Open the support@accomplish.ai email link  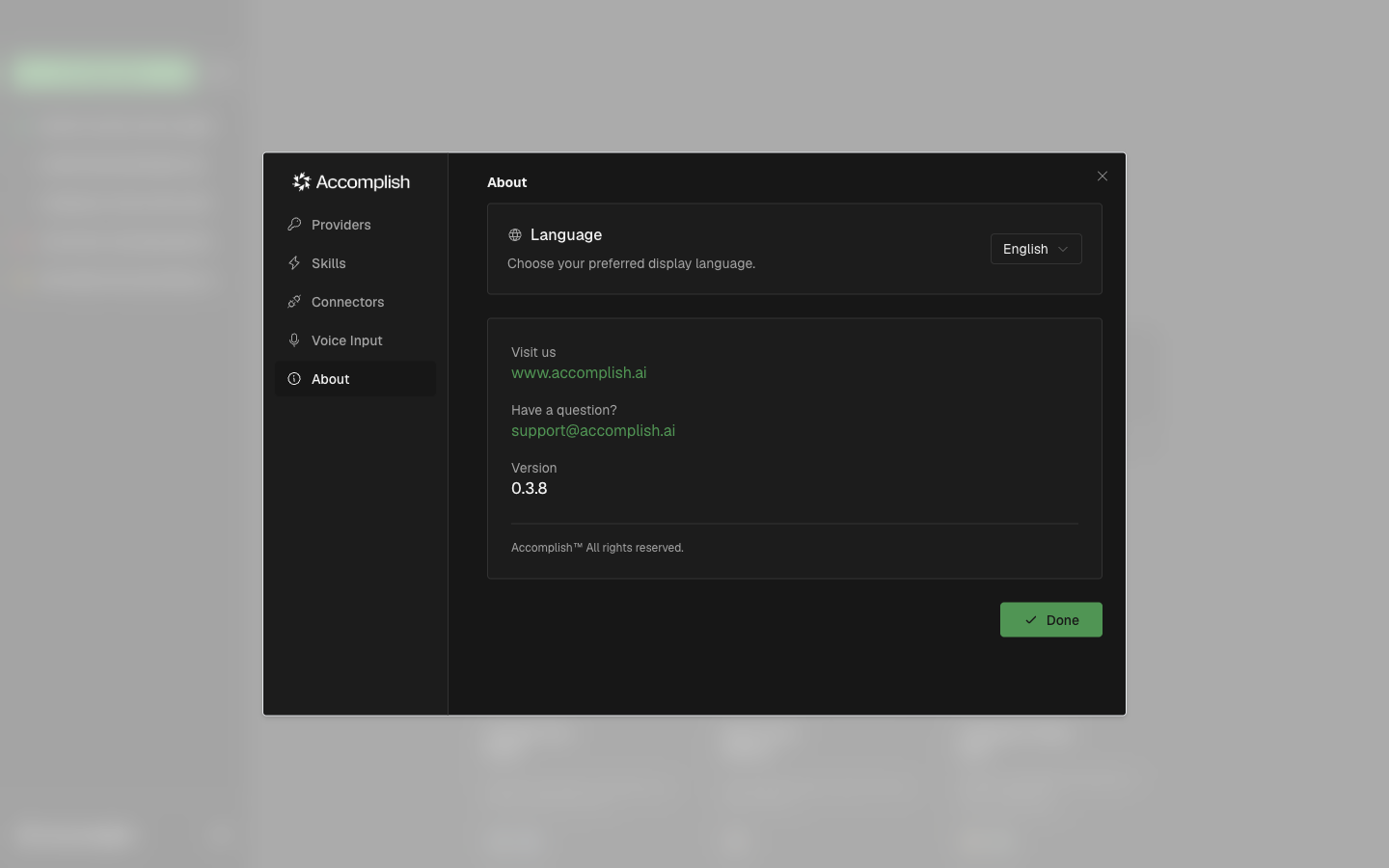point(593,430)
